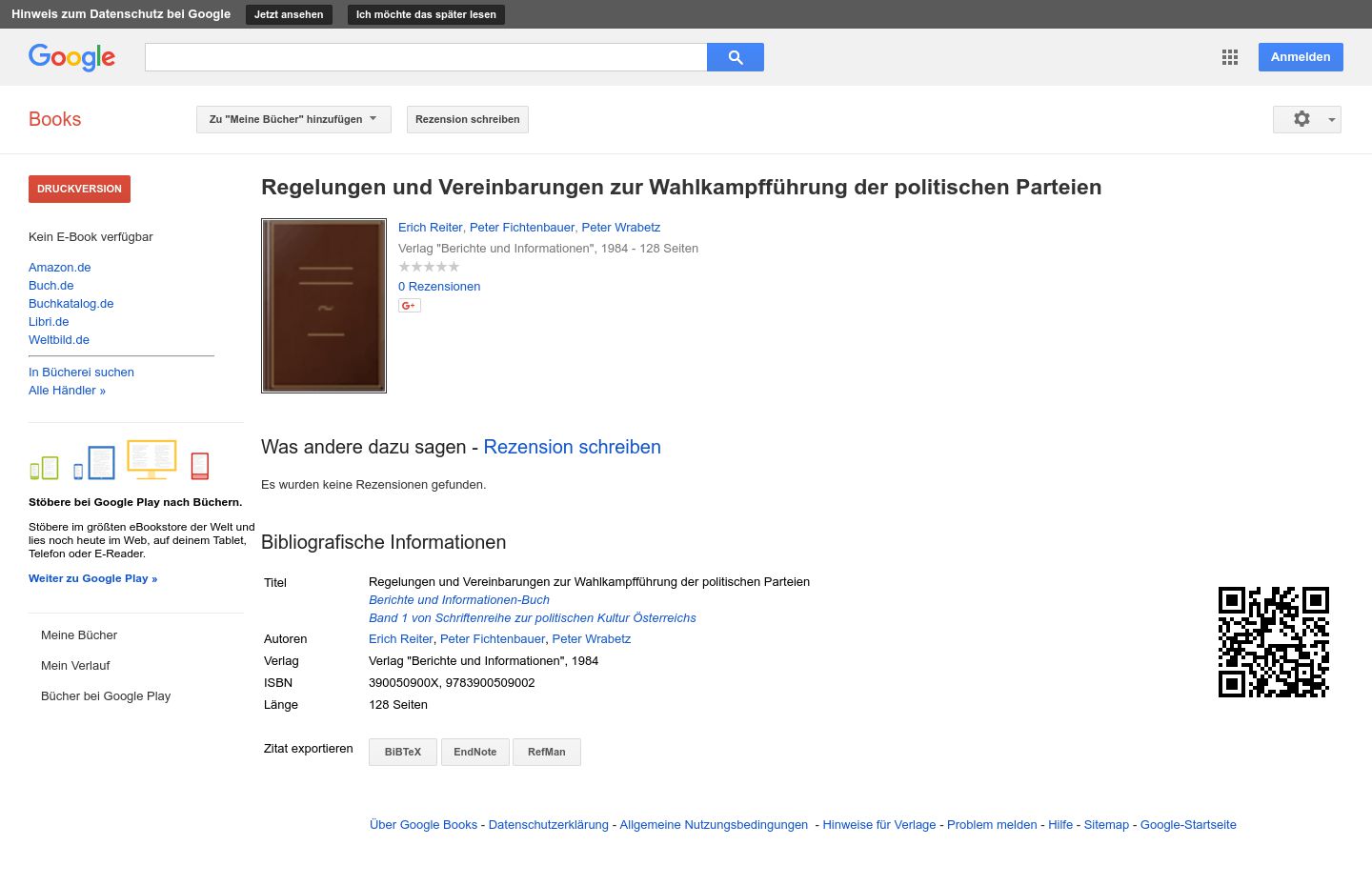Image resolution: width=1372 pixels, height=886 pixels.
Task: Click author Peter Fichtenbauer under title
Action: click(522, 228)
